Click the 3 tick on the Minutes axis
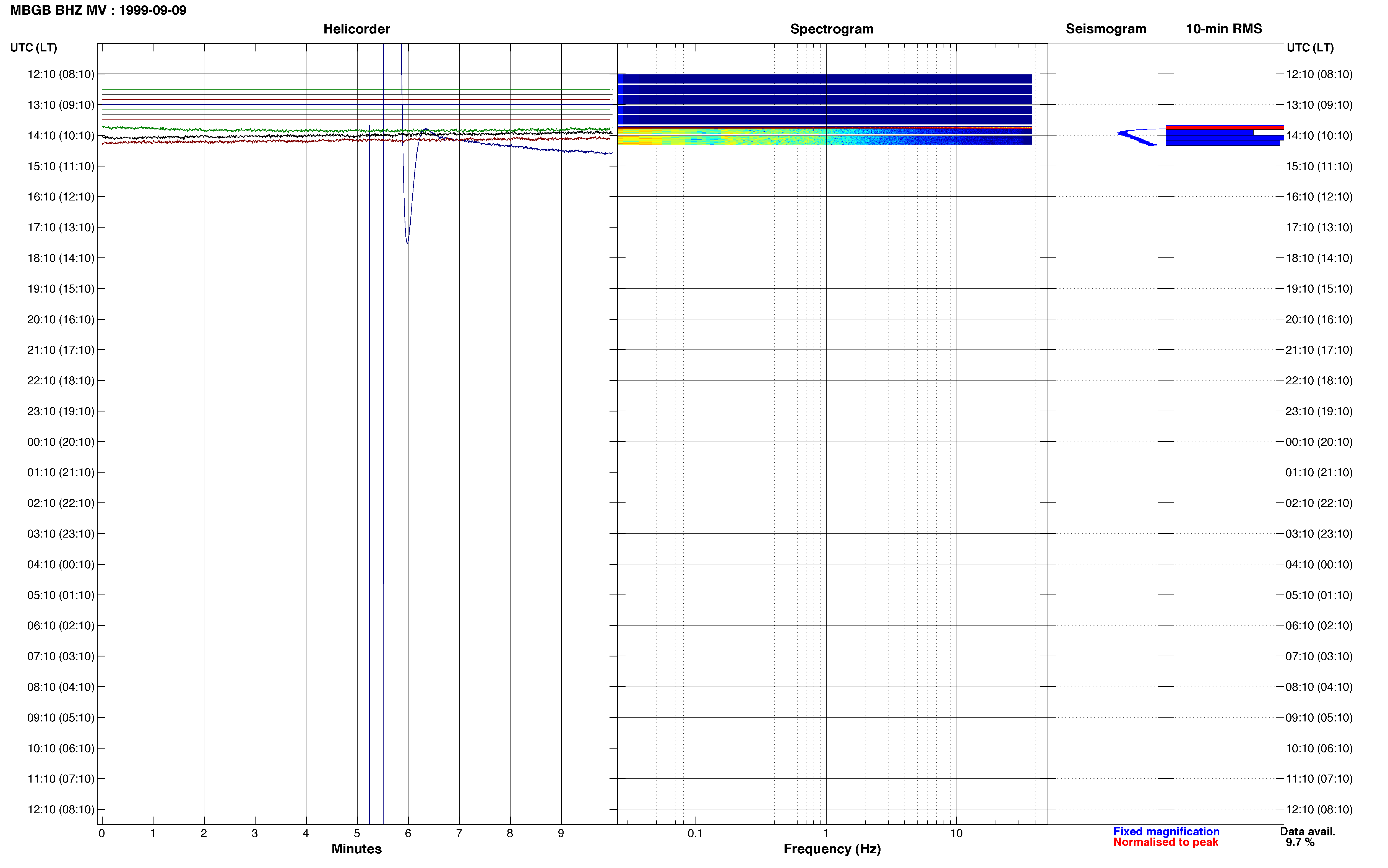 pos(255,833)
